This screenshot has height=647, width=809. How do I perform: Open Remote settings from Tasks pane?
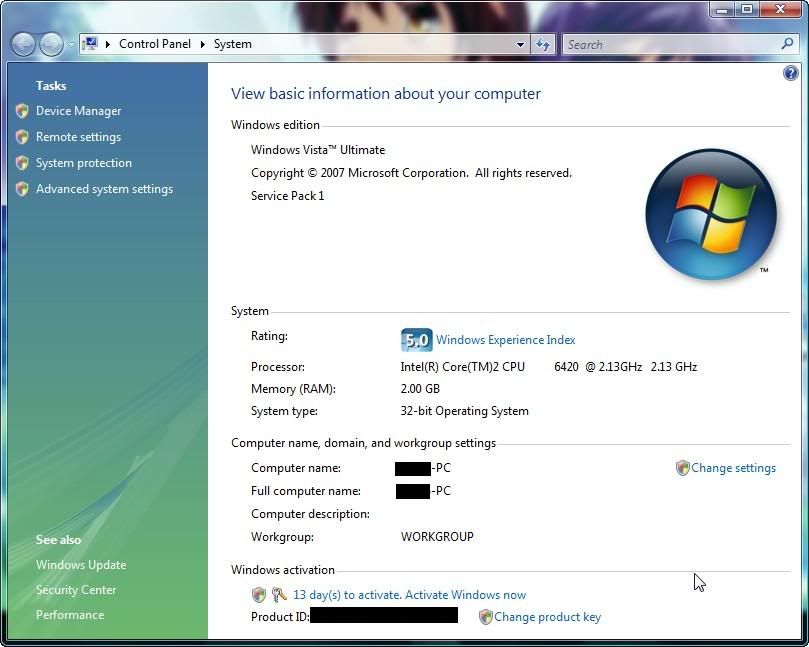pyautogui.click(x=78, y=137)
